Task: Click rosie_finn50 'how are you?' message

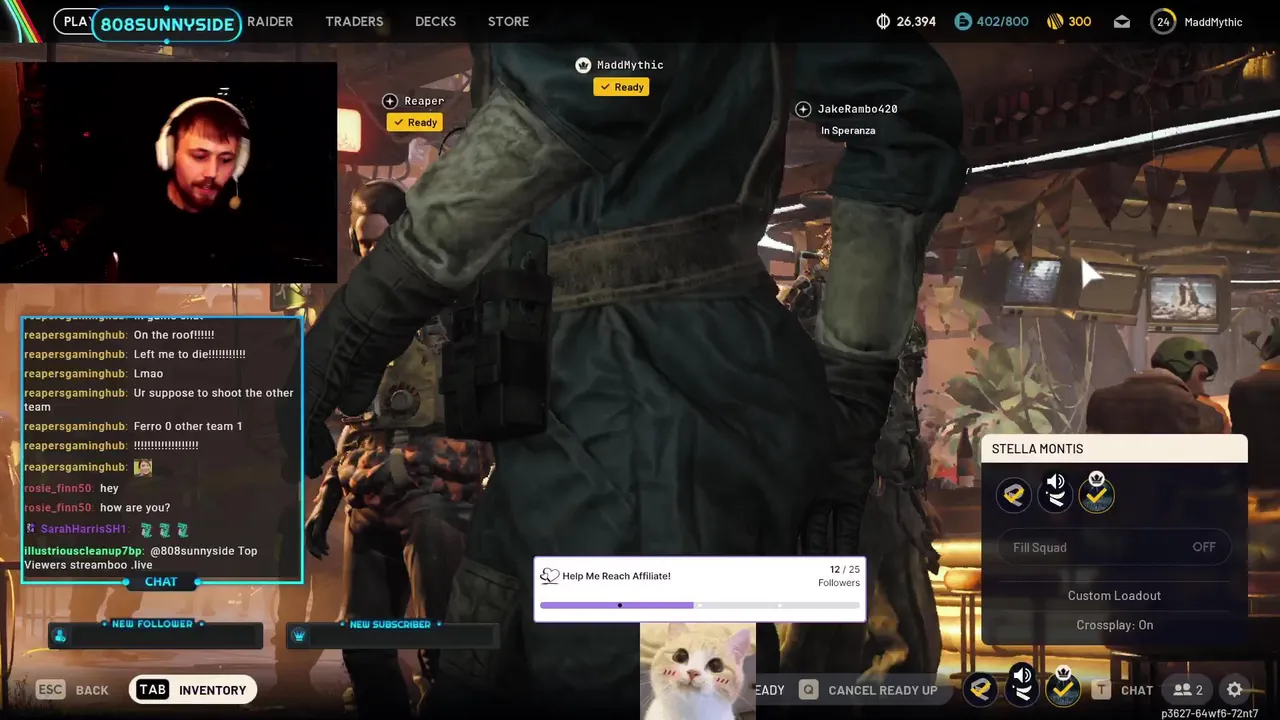Action: point(135,508)
